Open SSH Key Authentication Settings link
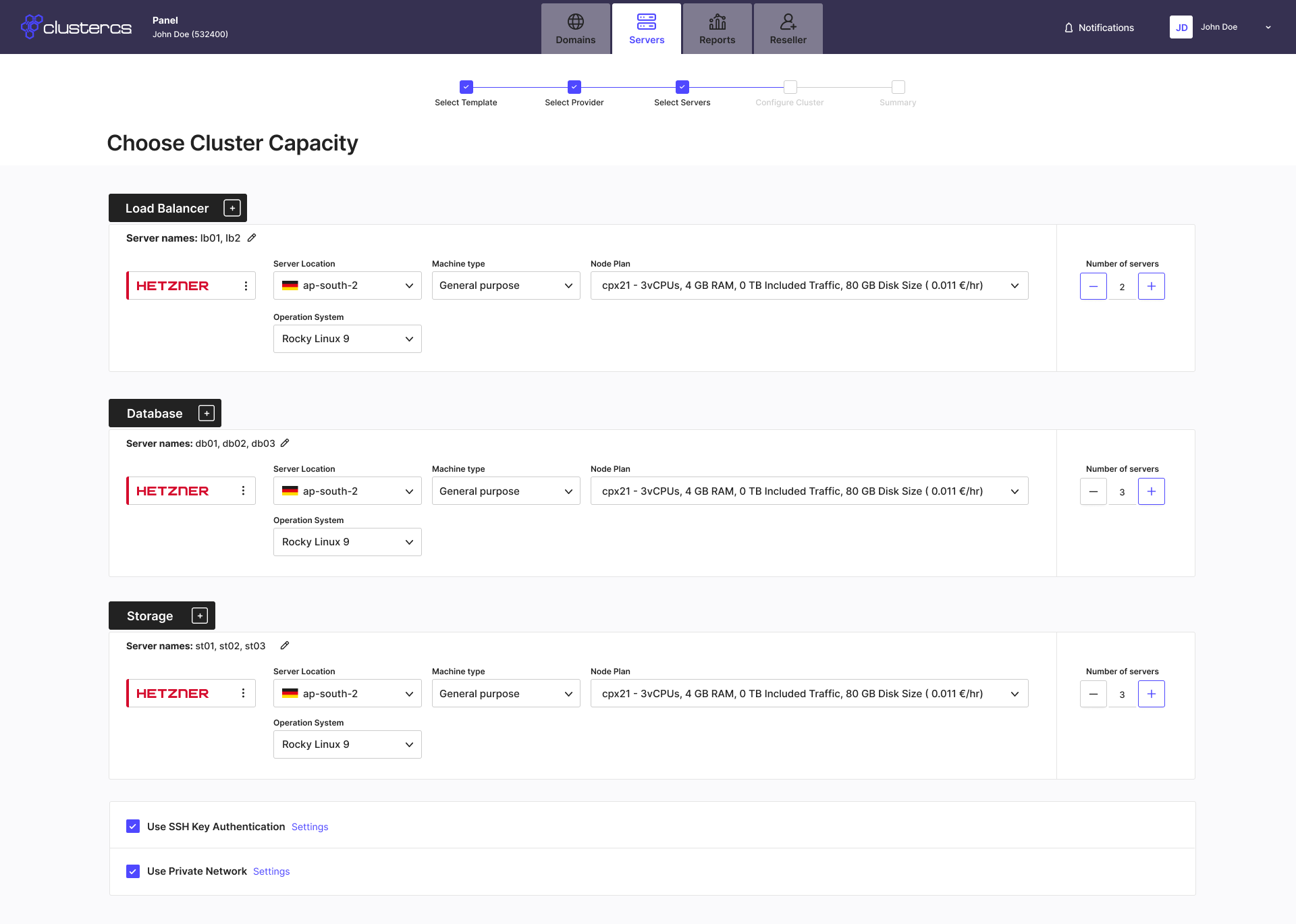Screen dimensions: 1296x924 pyautogui.click(x=310, y=827)
